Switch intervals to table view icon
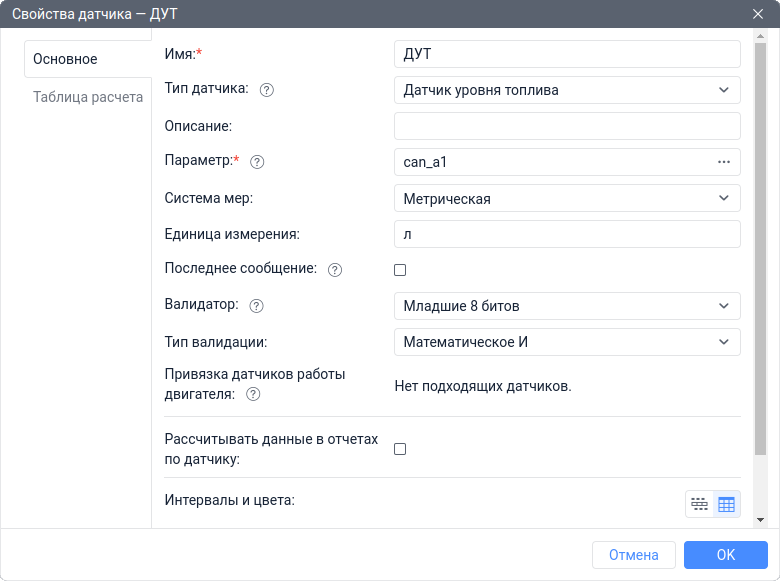This screenshot has height=581, width=780. tap(727, 505)
